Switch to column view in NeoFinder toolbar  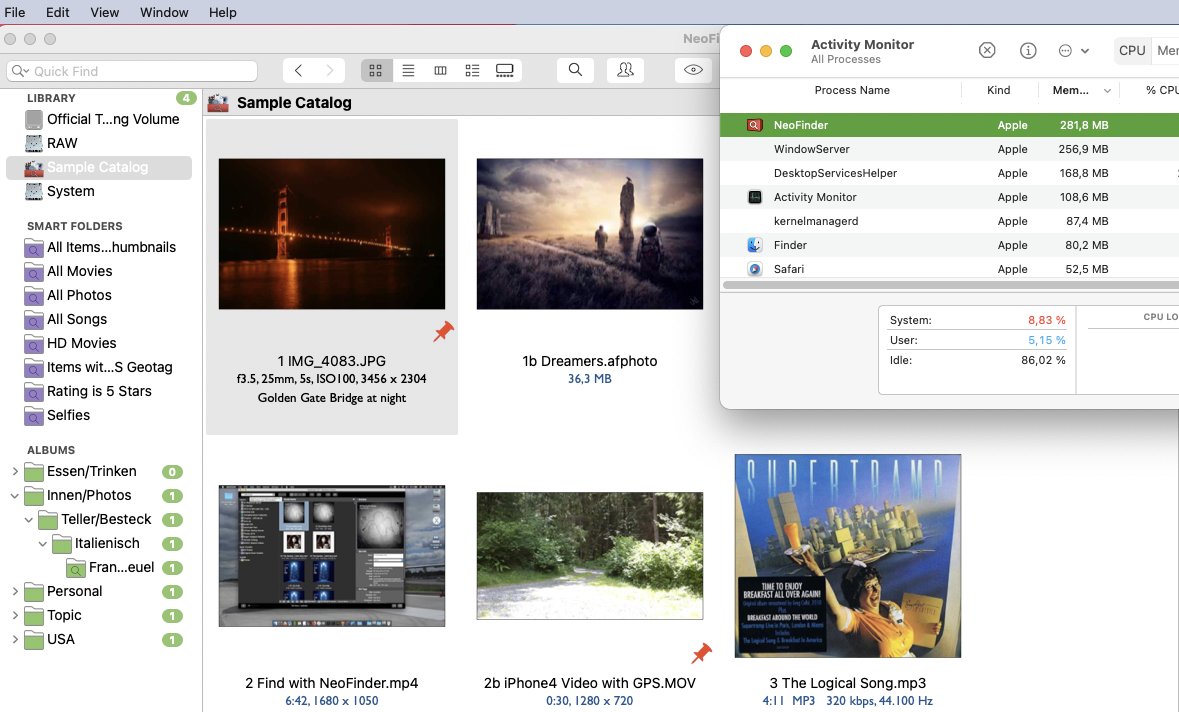coord(441,71)
